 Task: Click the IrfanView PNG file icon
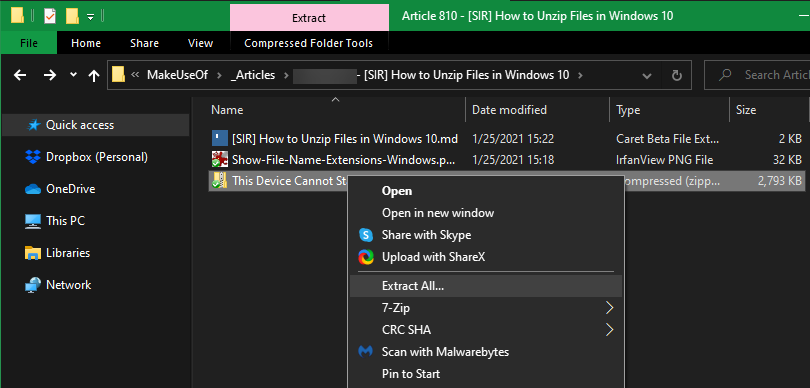tap(220, 160)
